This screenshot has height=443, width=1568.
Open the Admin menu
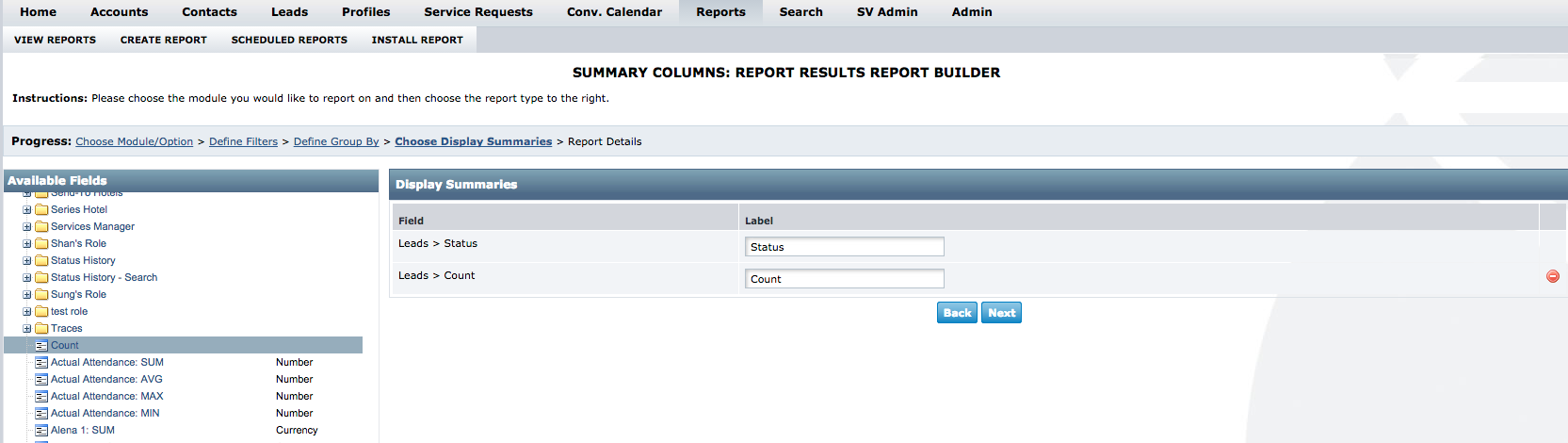(972, 12)
